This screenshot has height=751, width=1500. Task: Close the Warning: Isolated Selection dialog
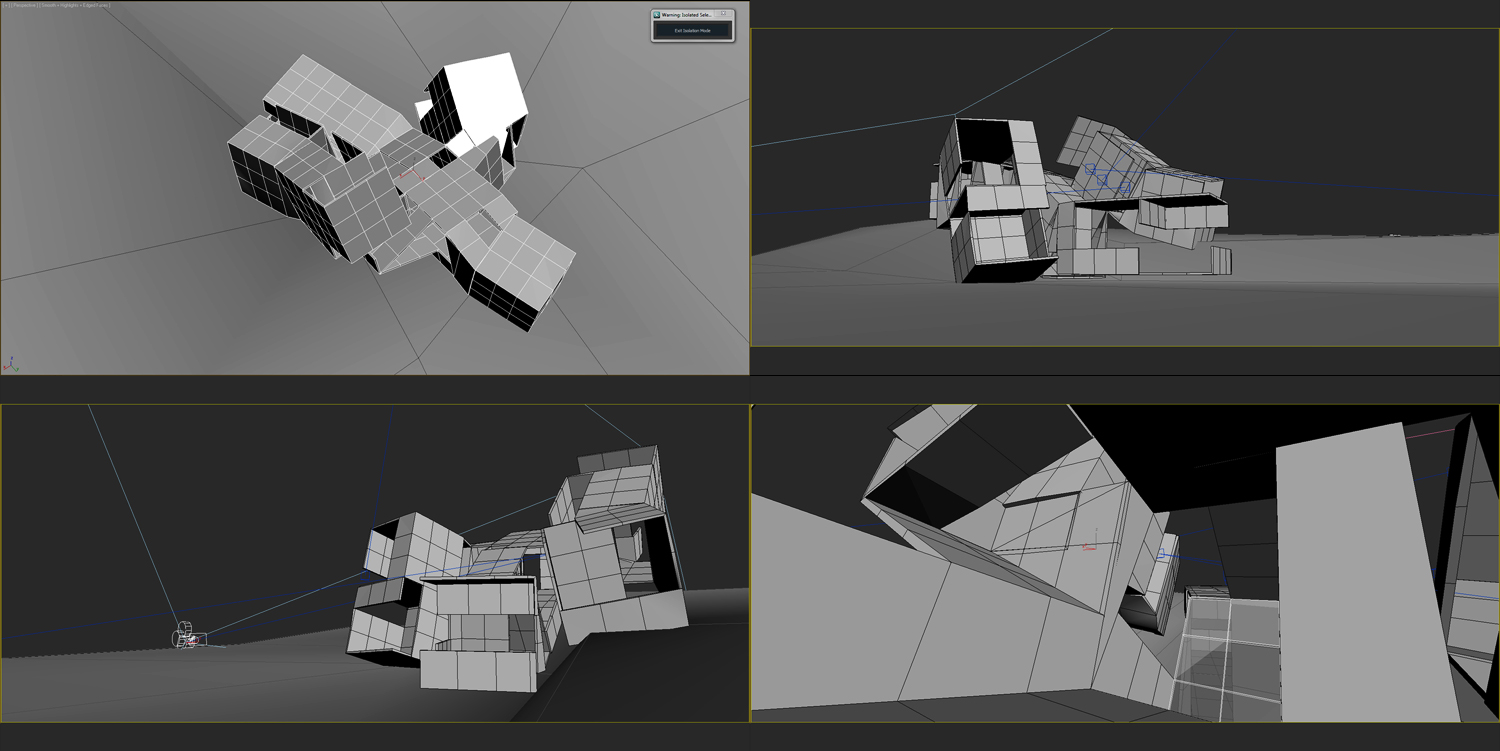coord(724,14)
